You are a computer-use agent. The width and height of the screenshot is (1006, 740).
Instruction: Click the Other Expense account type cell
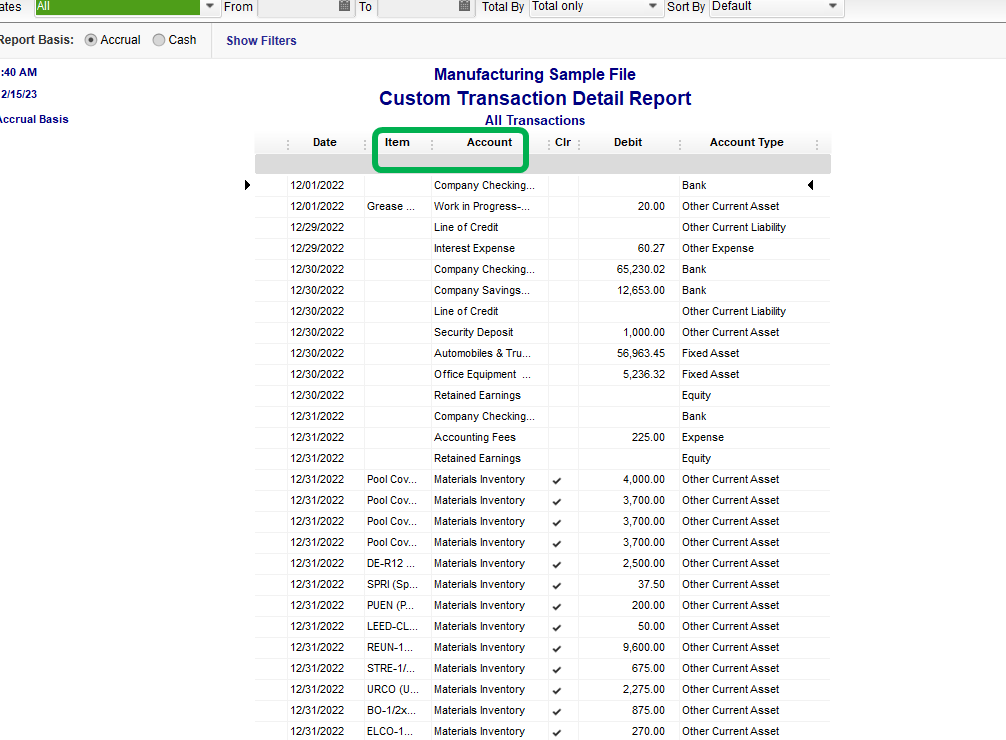(x=718, y=248)
